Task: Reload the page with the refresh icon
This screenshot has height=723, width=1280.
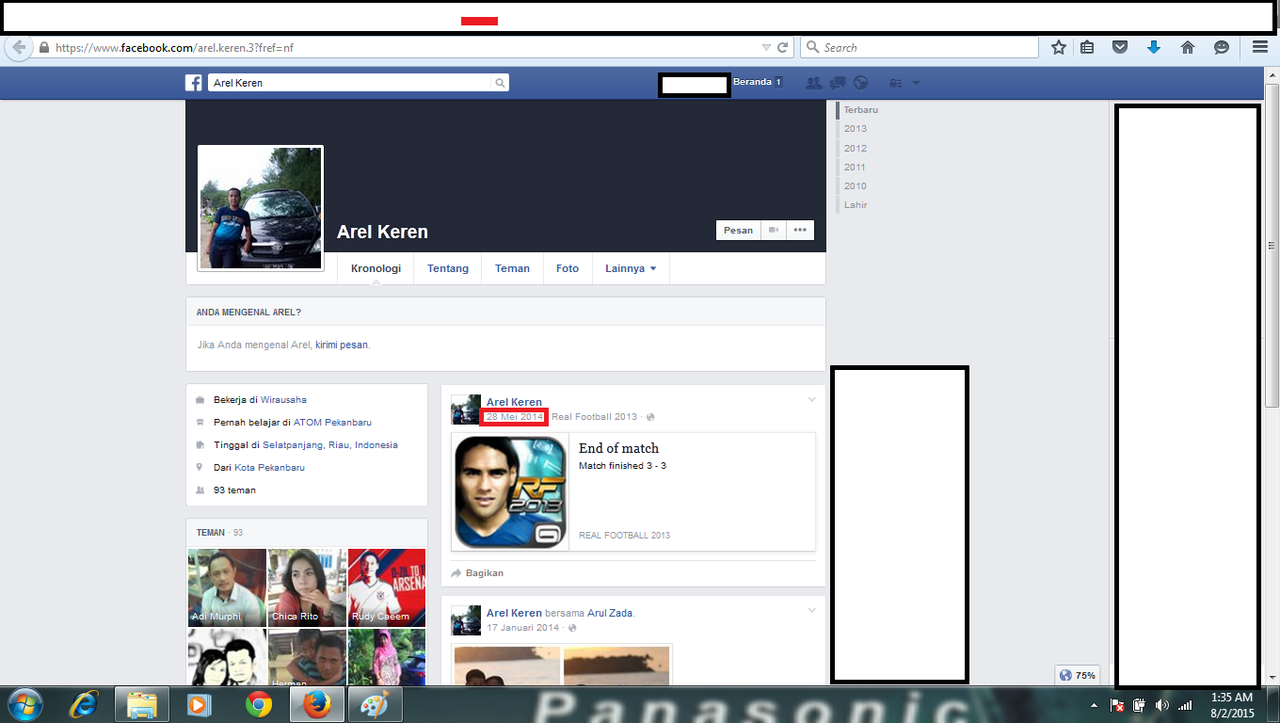Action: coord(784,47)
